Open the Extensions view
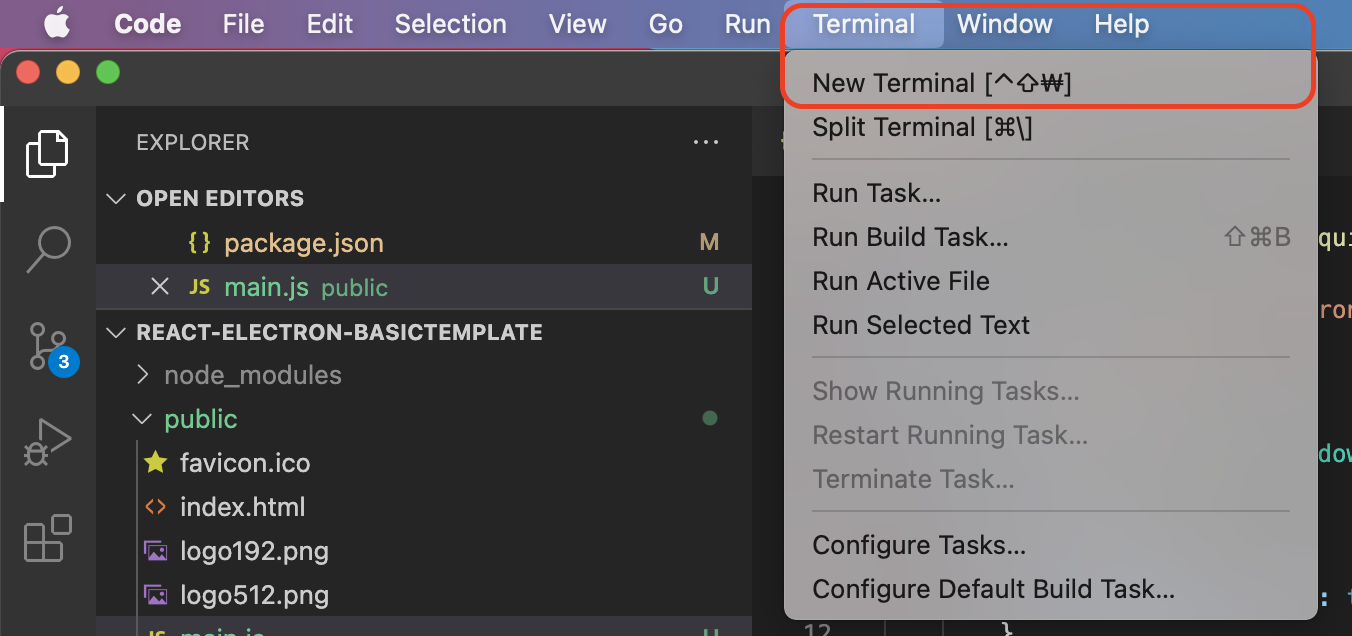Viewport: 1352px width, 636px height. coord(47,538)
